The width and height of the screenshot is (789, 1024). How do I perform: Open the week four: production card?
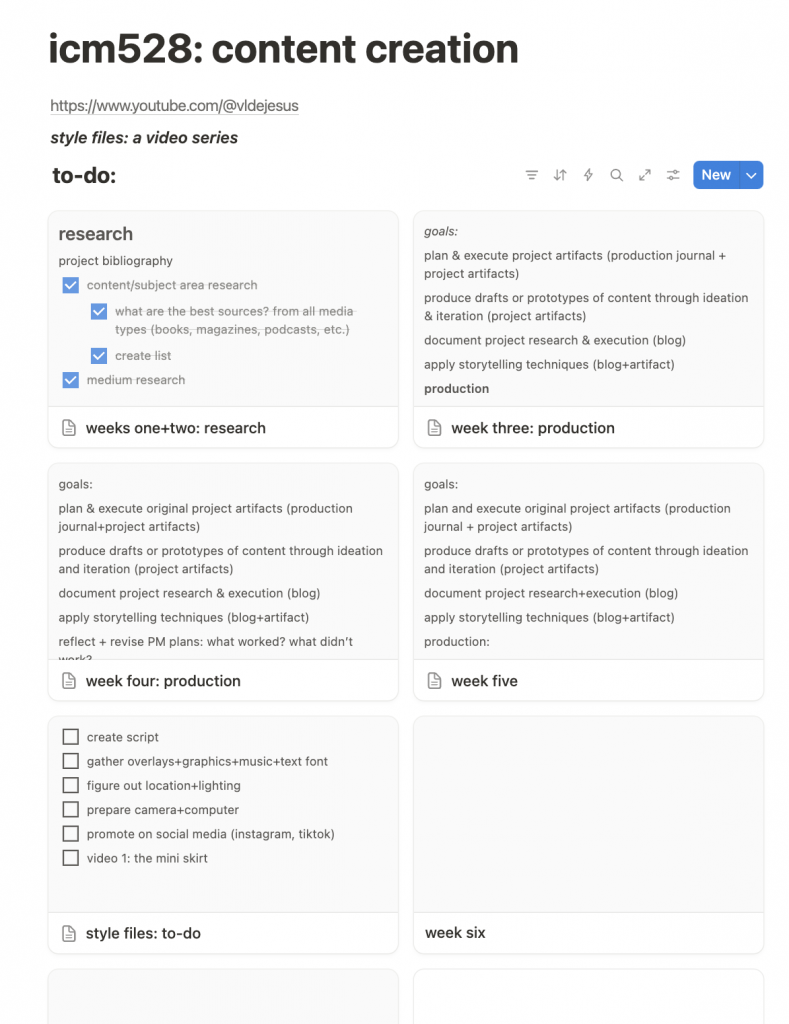coord(163,681)
